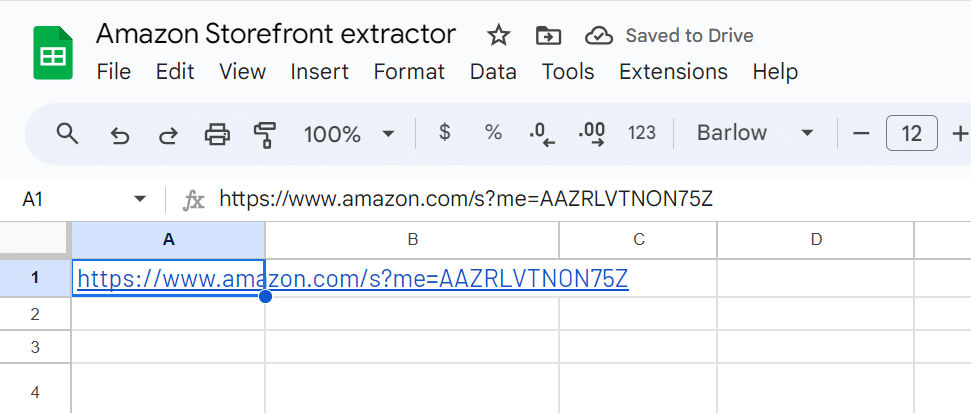Open the Data menu
This screenshot has height=413, width=971.
[x=493, y=72]
